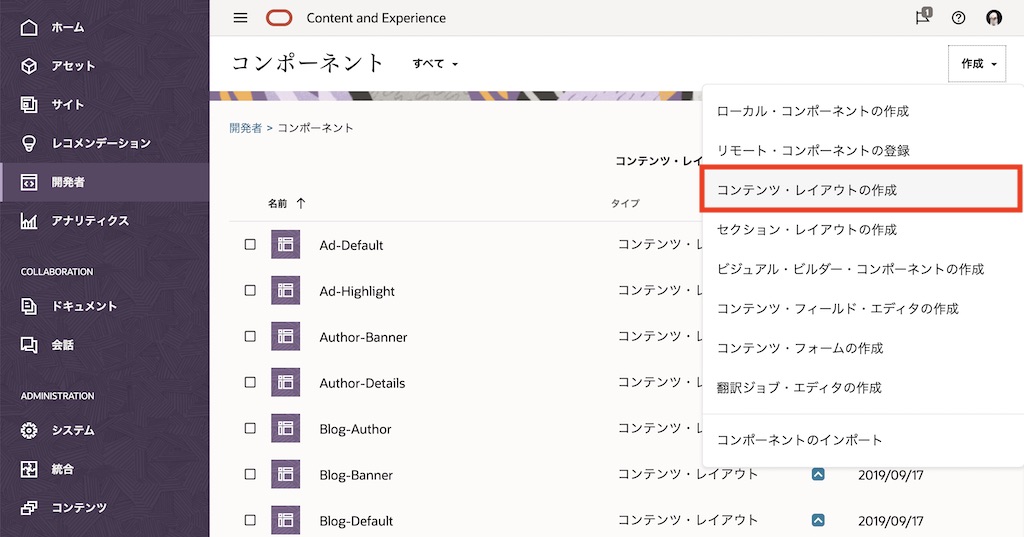Open ドキュメント in the sidebar
The image size is (1024, 537).
click(83, 306)
